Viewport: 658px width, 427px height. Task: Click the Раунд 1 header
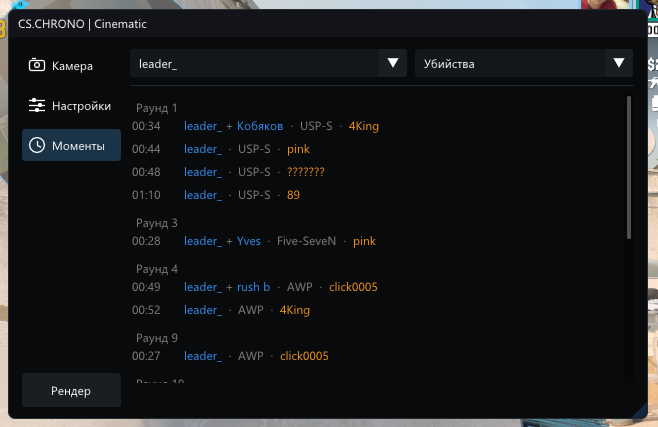coord(157,108)
